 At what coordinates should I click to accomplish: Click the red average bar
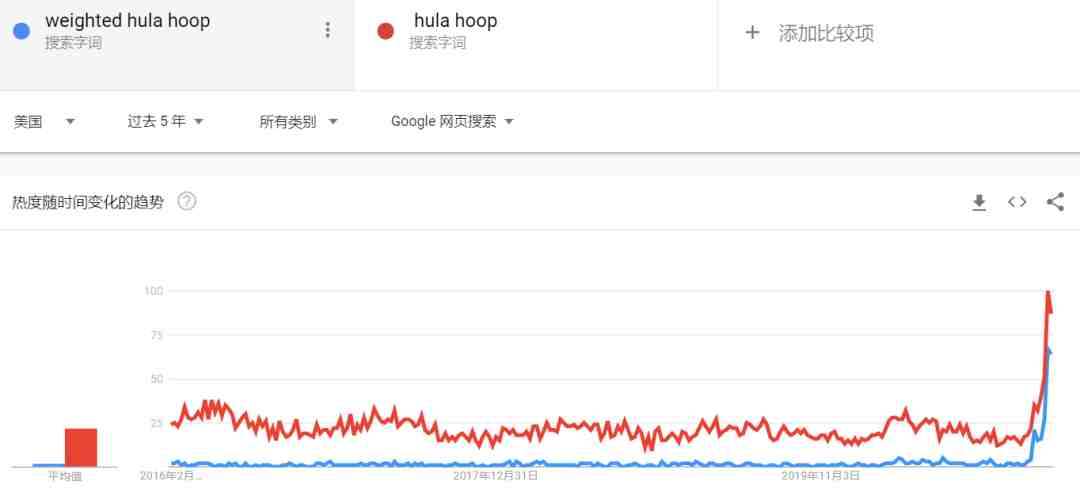click(81, 448)
